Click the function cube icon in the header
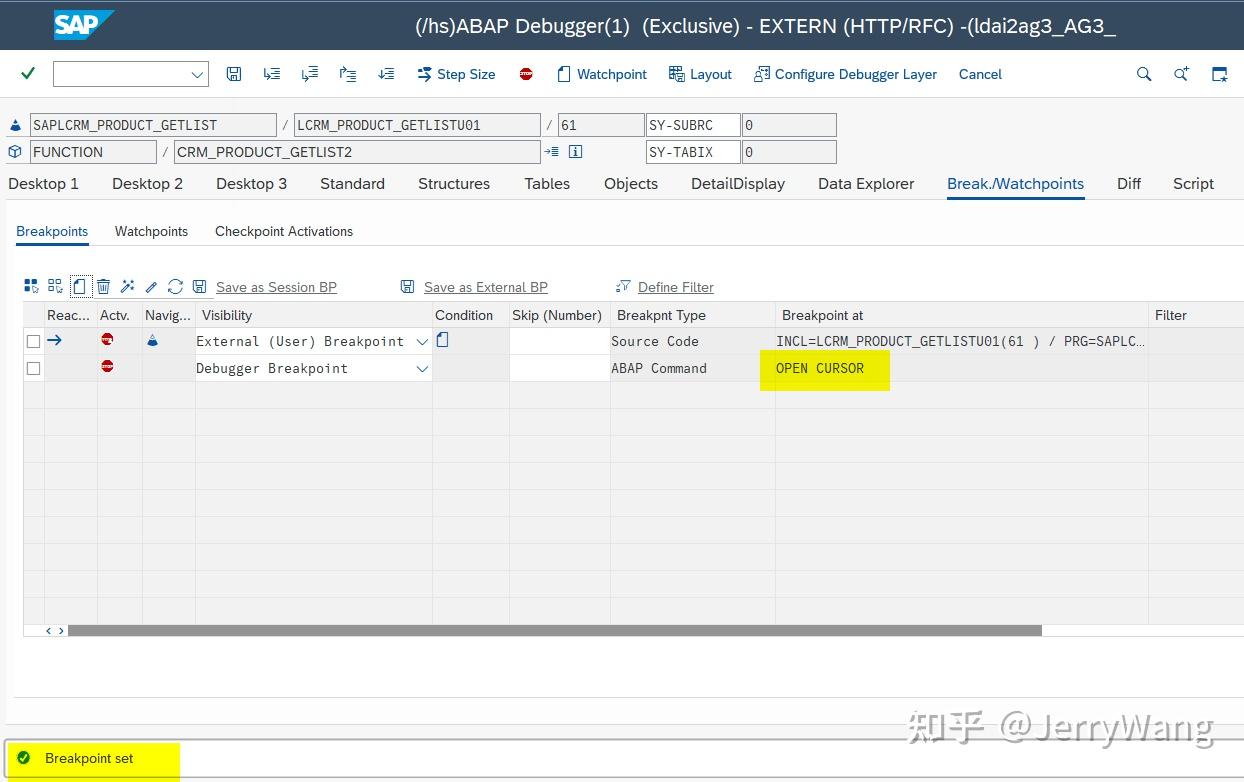Viewport: 1244px width, 782px height. coord(15,152)
